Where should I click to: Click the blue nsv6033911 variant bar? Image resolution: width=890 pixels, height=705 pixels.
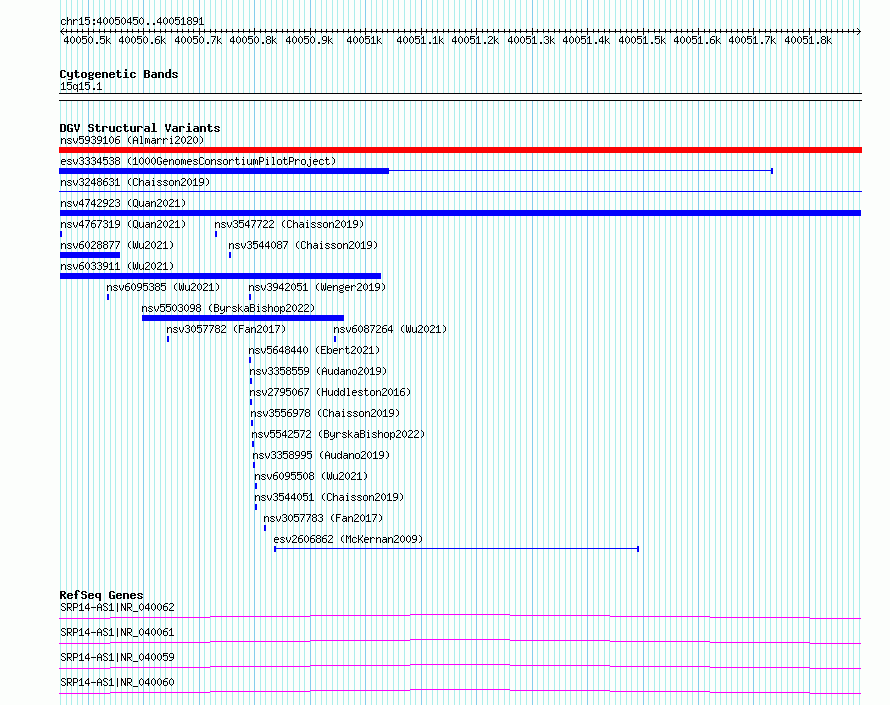220,276
